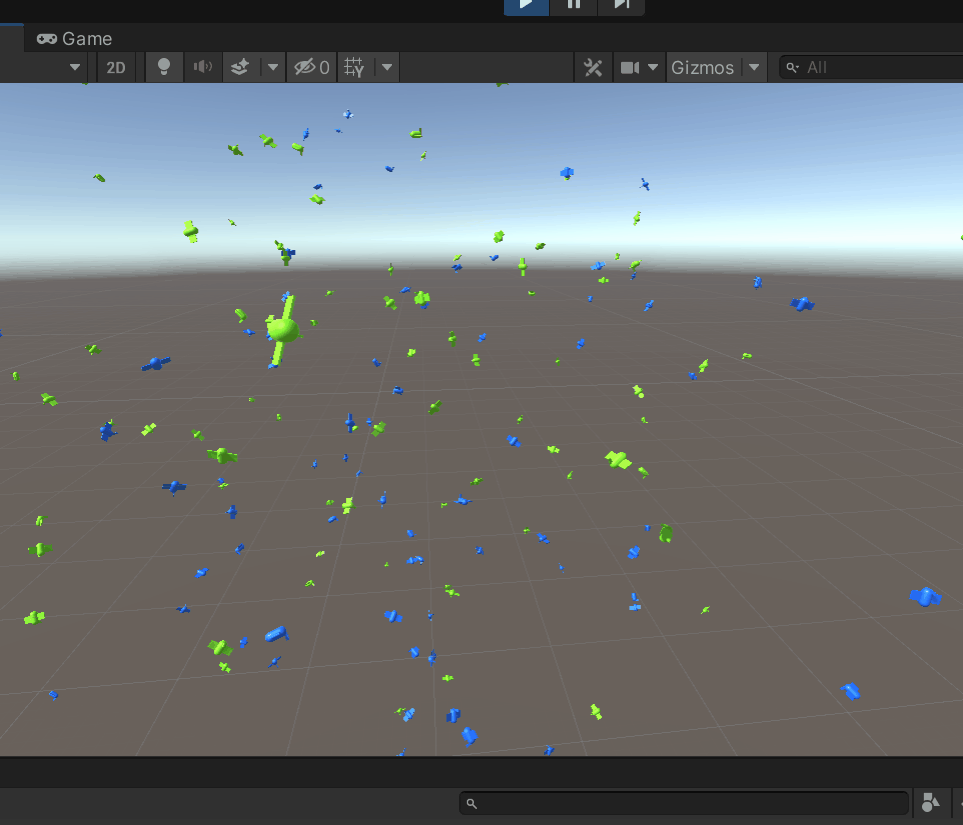This screenshot has height=825, width=963.
Task: Switch to the Game tab
Action: (x=74, y=39)
